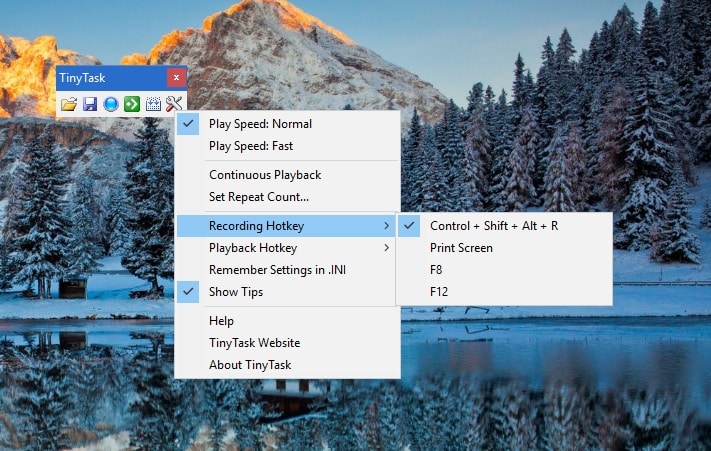The width and height of the screenshot is (711, 451).
Task: Click the Save floppy disk icon
Action: coord(90,104)
